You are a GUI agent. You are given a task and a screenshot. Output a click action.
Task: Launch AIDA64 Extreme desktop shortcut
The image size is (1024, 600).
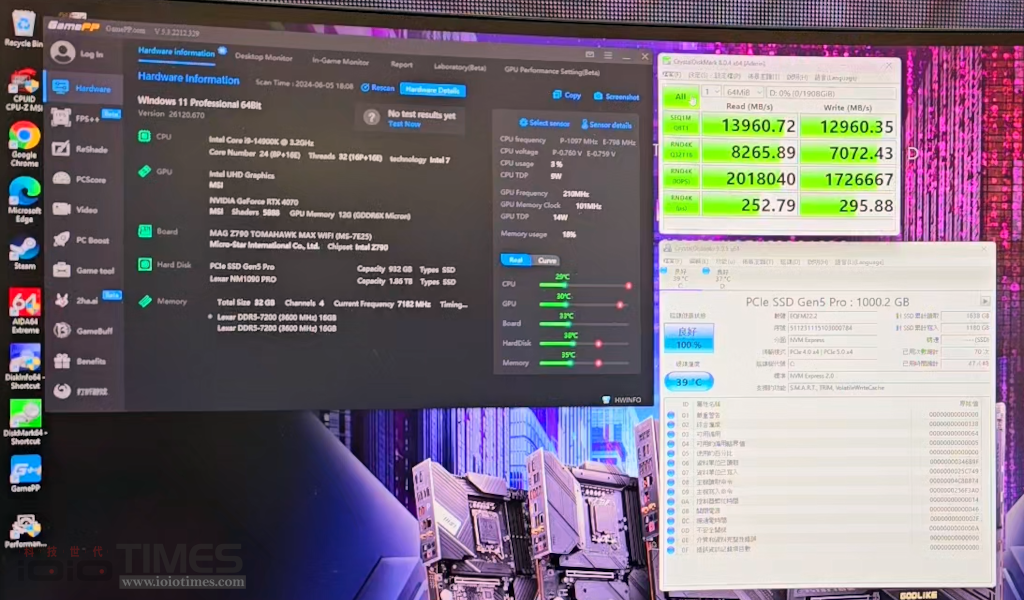point(24,307)
